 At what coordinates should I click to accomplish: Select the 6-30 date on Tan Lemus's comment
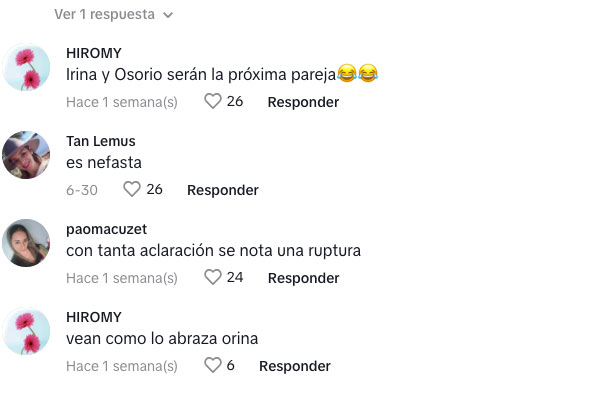pos(82,190)
